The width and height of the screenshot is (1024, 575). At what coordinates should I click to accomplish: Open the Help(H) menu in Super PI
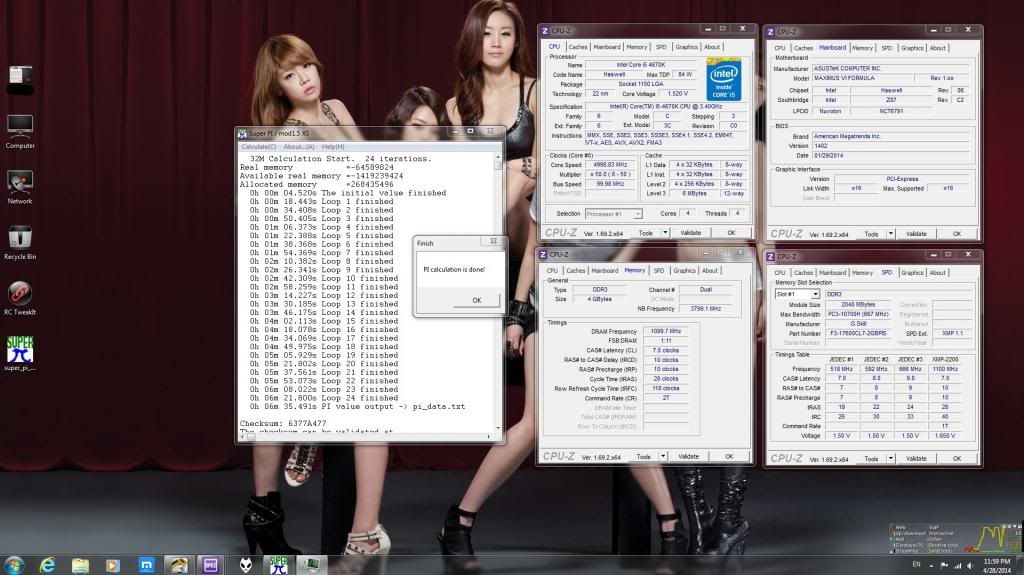(x=333, y=147)
